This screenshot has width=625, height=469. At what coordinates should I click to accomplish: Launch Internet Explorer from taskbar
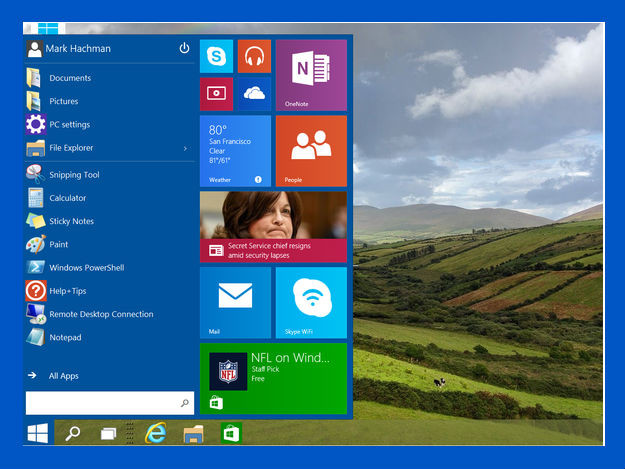155,433
